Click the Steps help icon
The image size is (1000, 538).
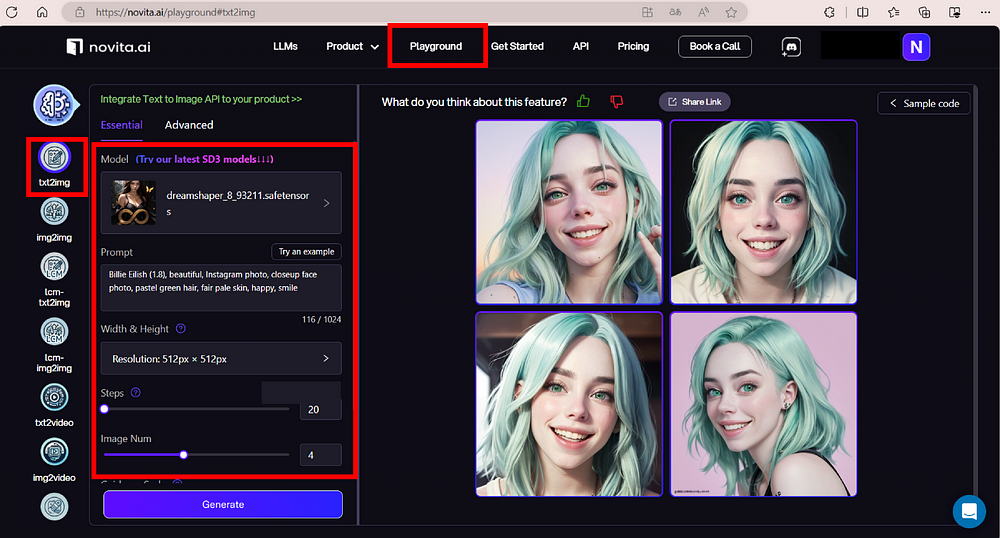pos(135,393)
